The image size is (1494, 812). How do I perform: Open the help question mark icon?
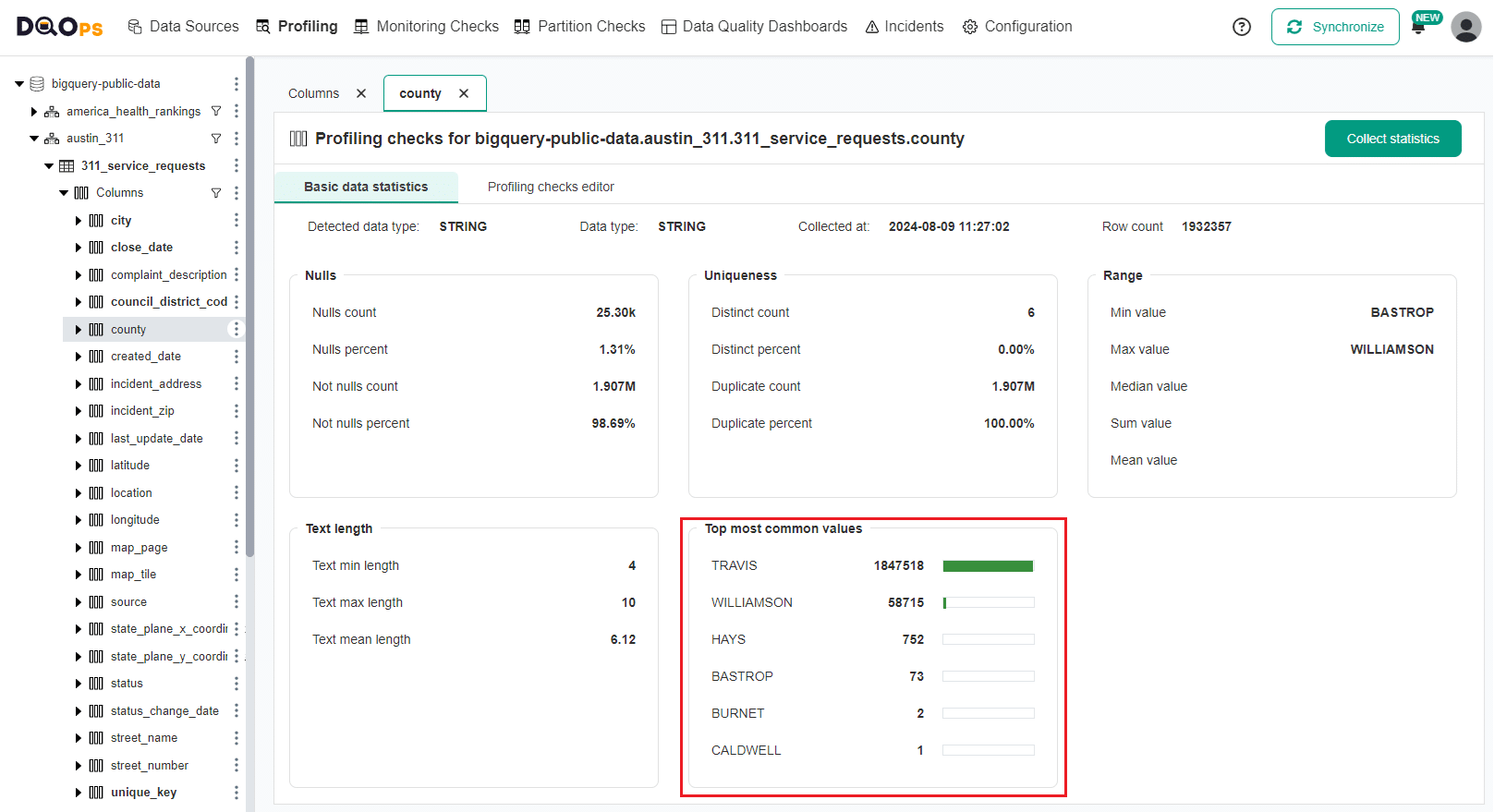[x=1242, y=27]
